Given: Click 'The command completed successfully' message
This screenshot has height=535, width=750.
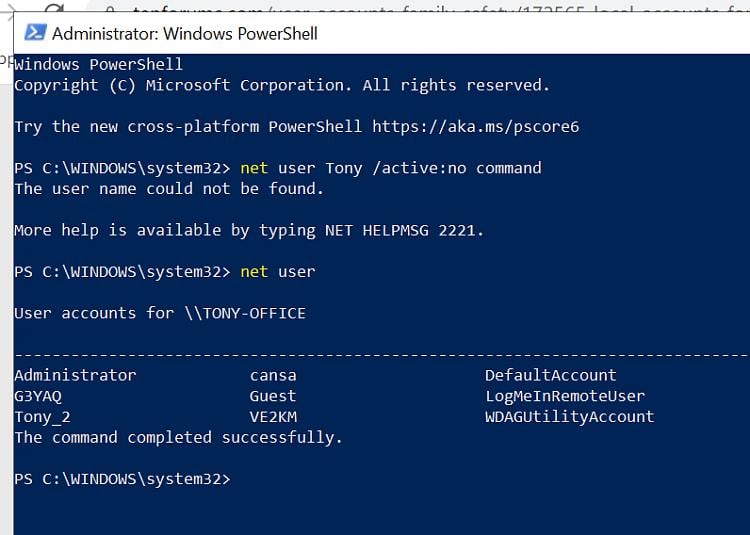Looking at the screenshot, I should (178, 438).
